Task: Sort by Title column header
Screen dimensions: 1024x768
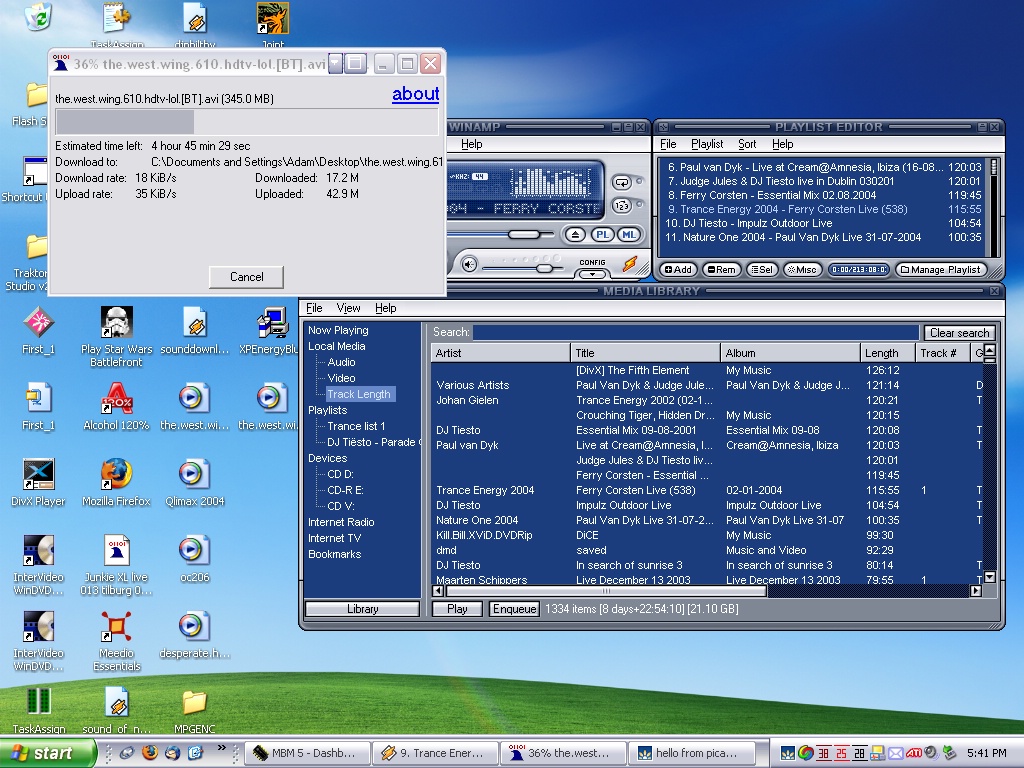Action: (x=645, y=353)
